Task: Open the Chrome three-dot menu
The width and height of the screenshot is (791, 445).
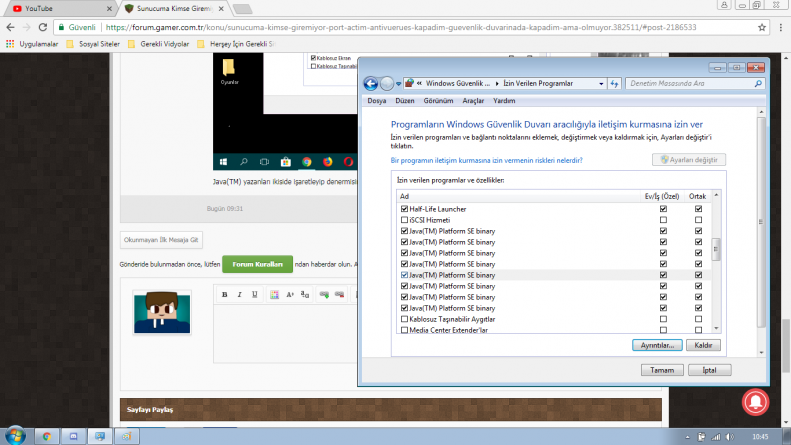Action: coord(780,27)
